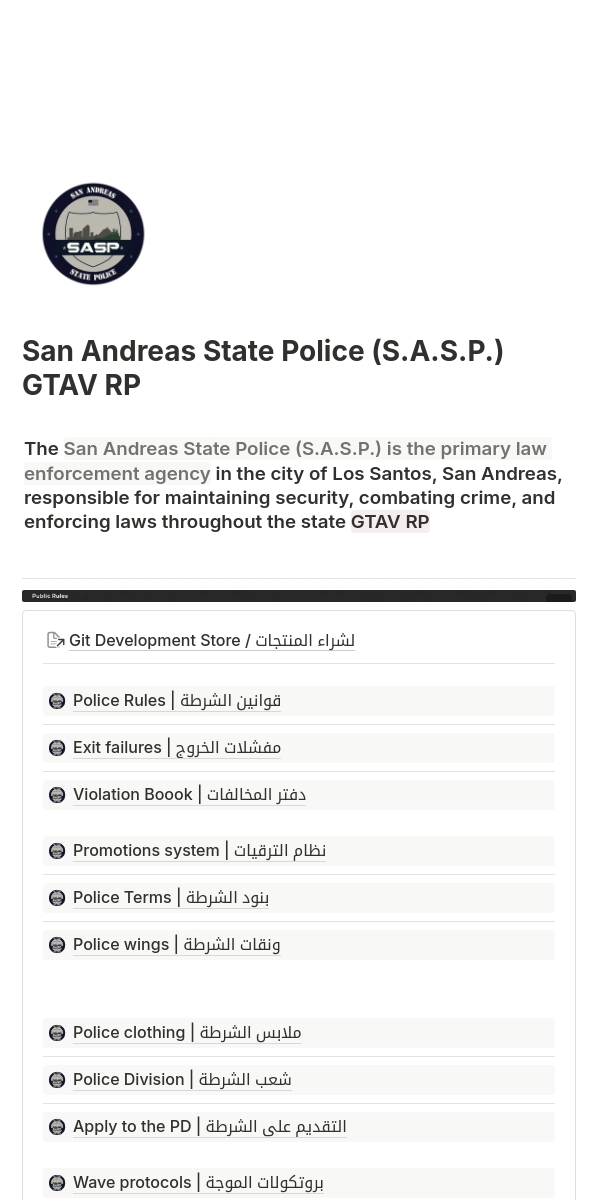This screenshot has height=1200, width=600.
Task: Click the badge icon beside Promotions system
Action: [x=57, y=851]
